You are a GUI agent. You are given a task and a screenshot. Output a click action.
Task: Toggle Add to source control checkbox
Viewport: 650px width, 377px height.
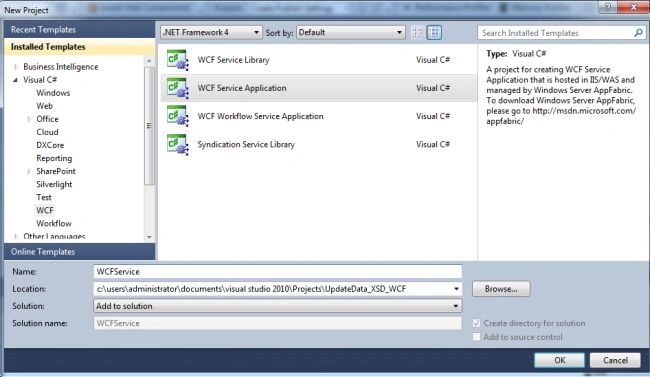(477, 337)
